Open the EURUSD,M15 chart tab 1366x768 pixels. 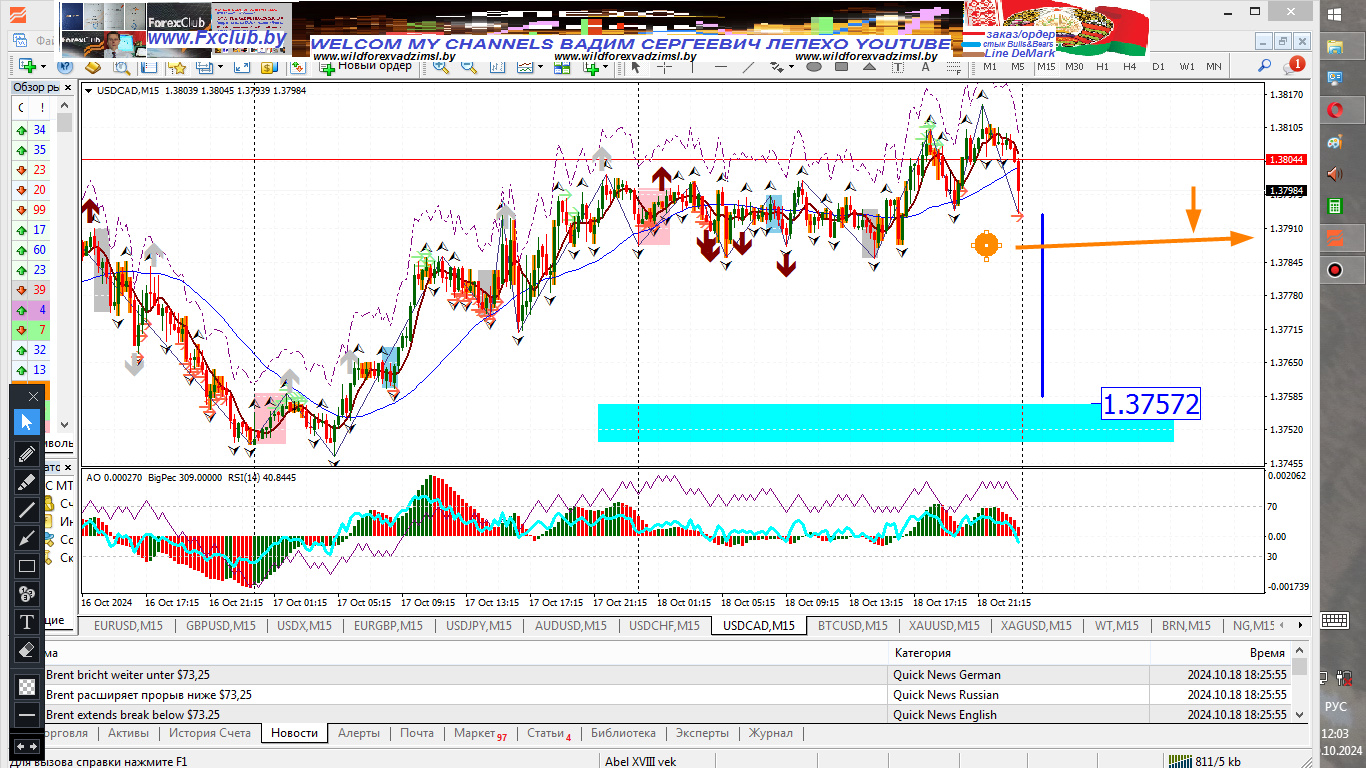tap(128, 626)
